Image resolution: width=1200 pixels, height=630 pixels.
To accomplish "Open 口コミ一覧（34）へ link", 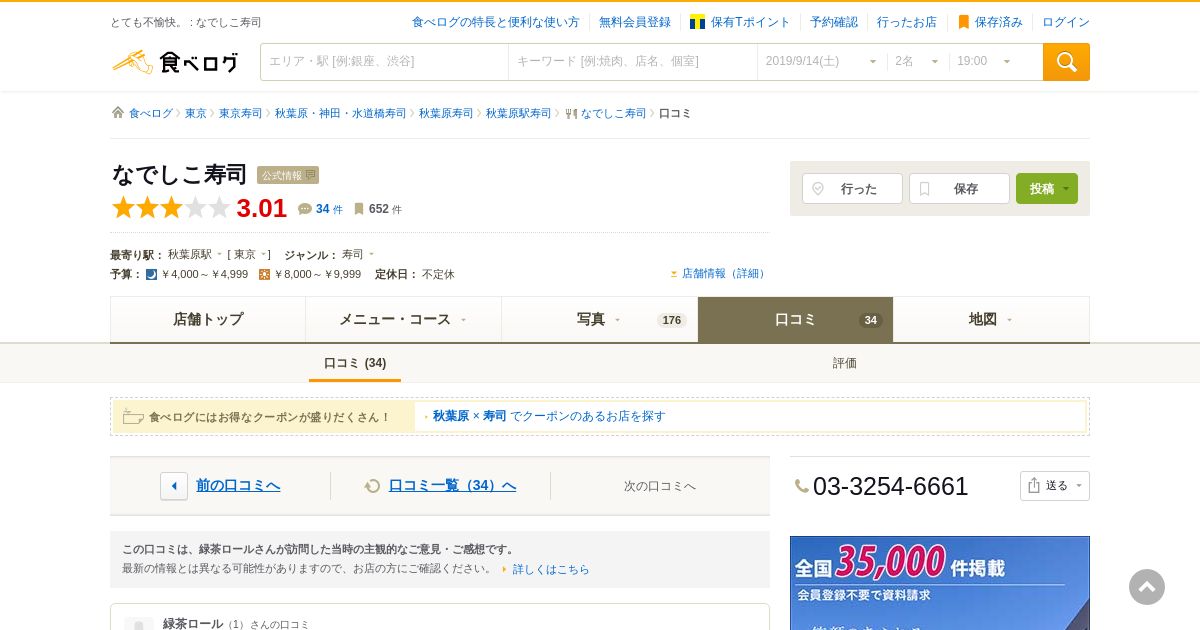I will coord(452,486).
